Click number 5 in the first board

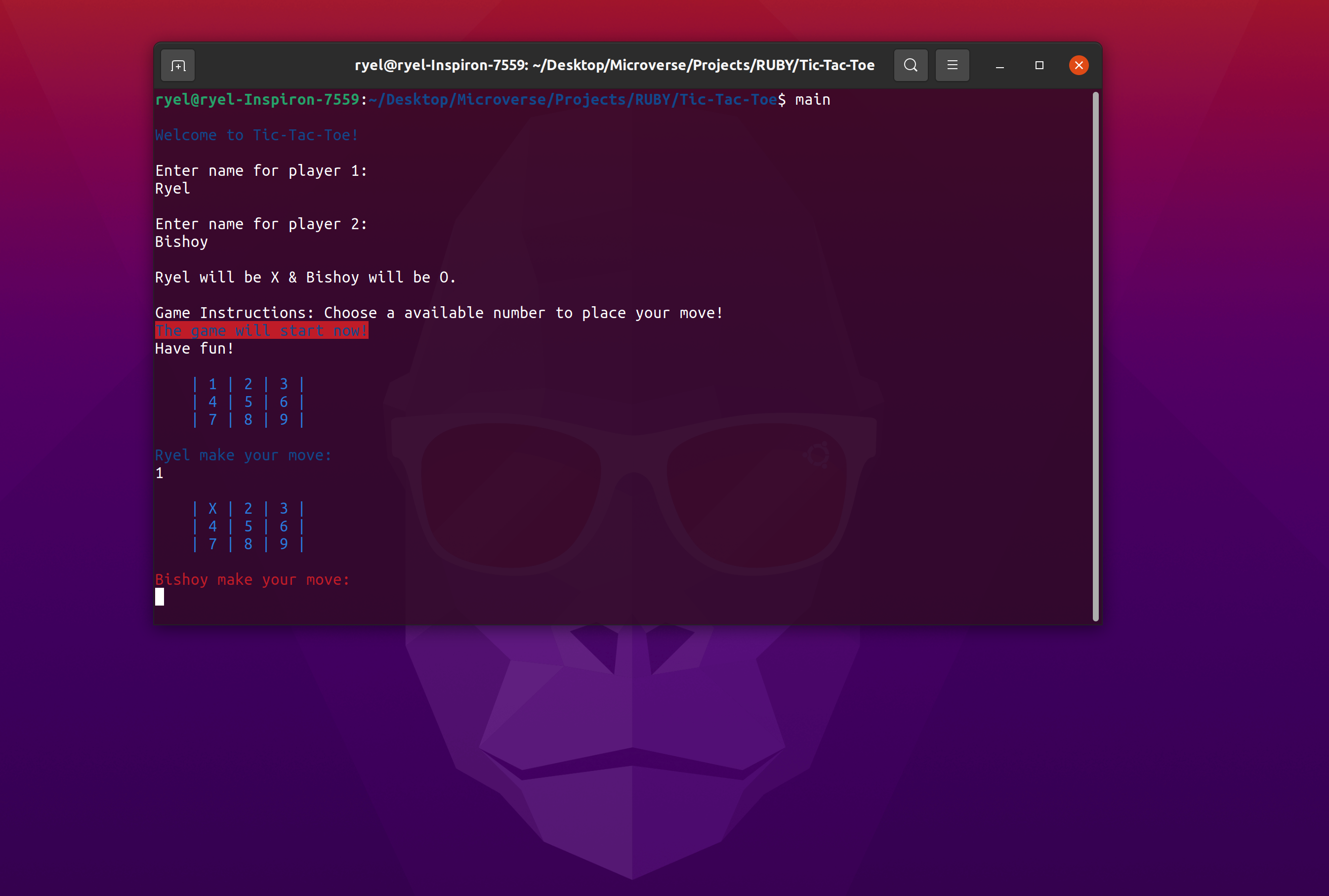point(248,402)
